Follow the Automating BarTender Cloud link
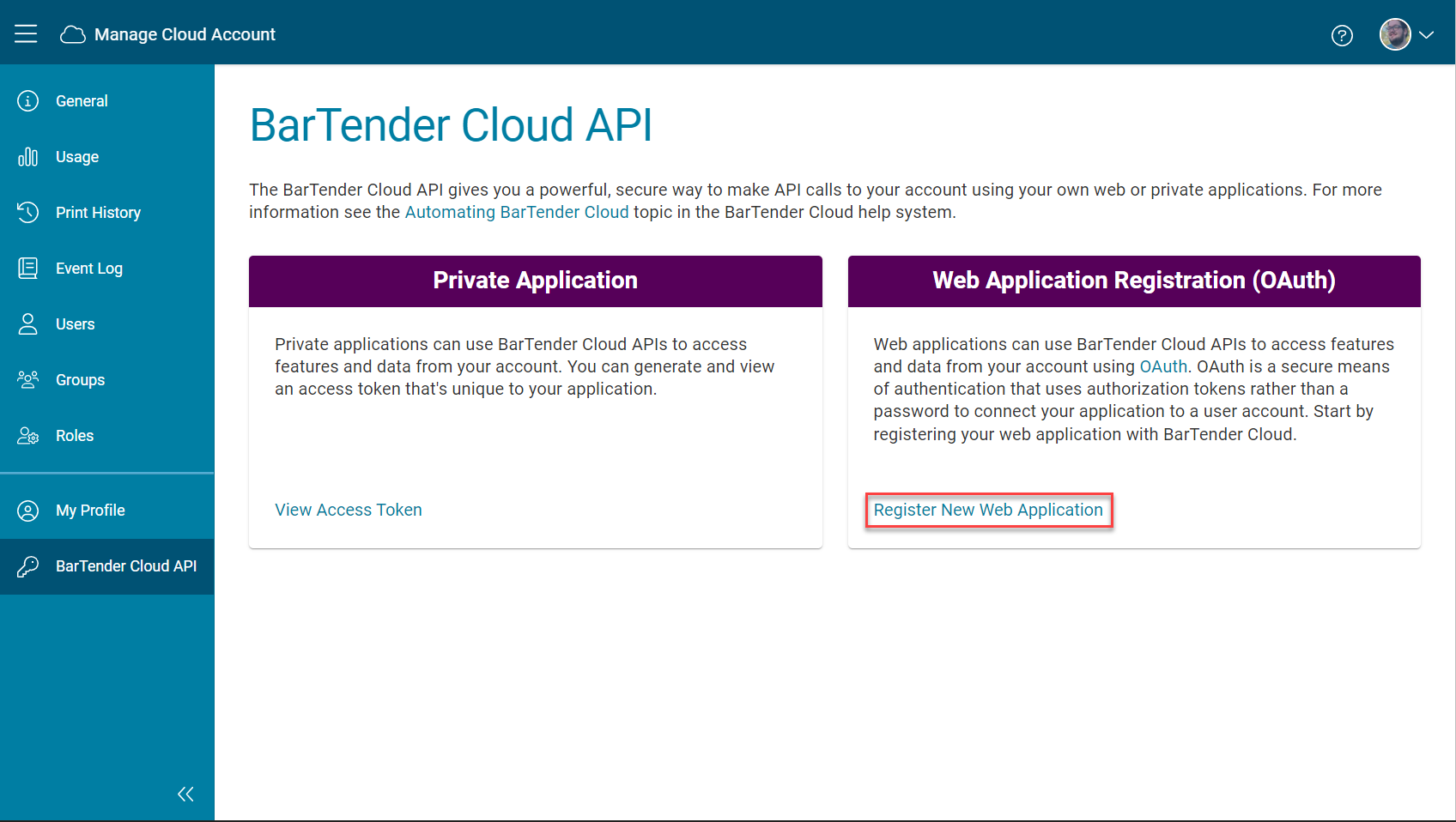The width and height of the screenshot is (1456, 822). (517, 212)
